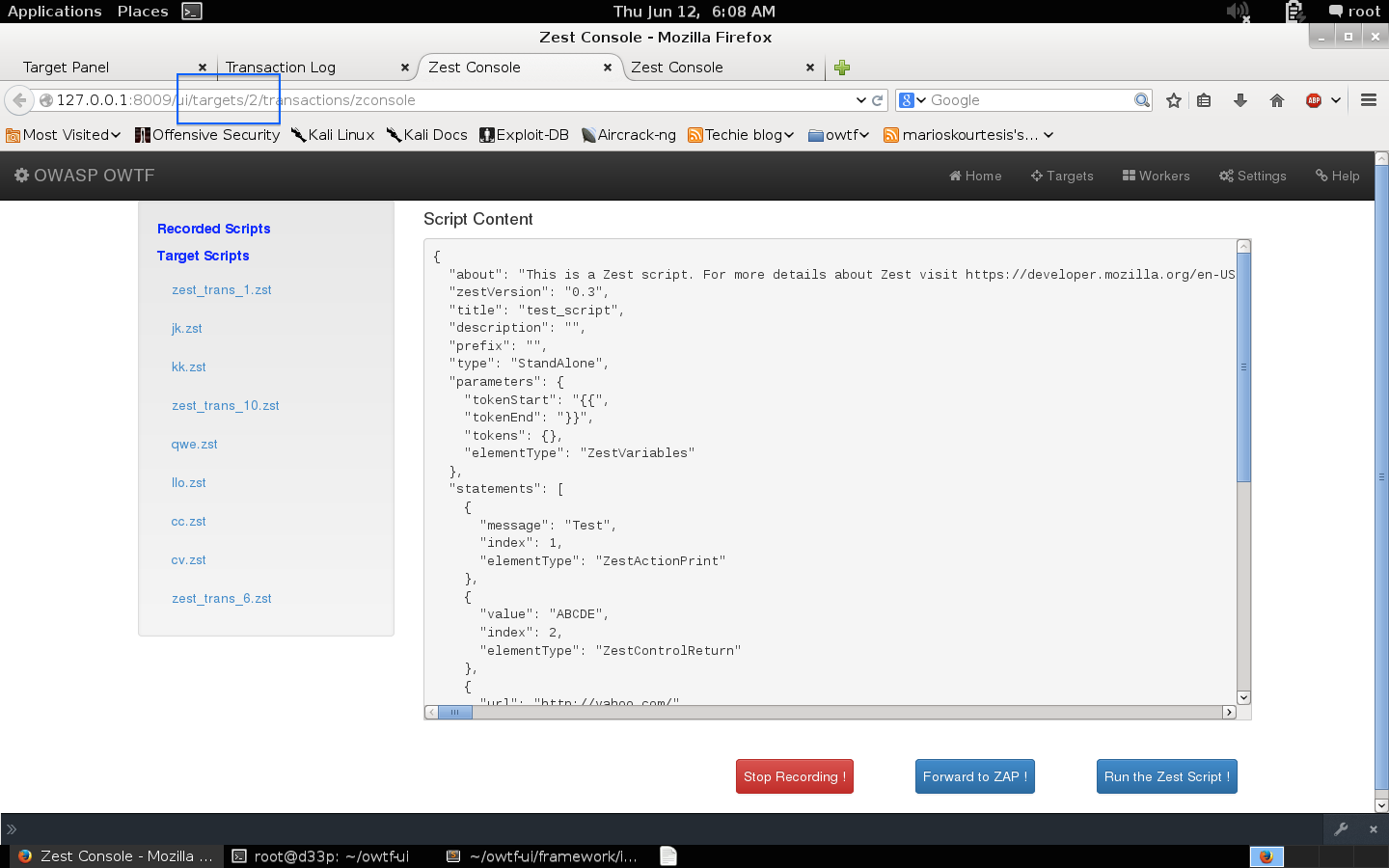Click the terminal launcher in top panel
Image resolution: width=1389 pixels, height=868 pixels.
192,12
